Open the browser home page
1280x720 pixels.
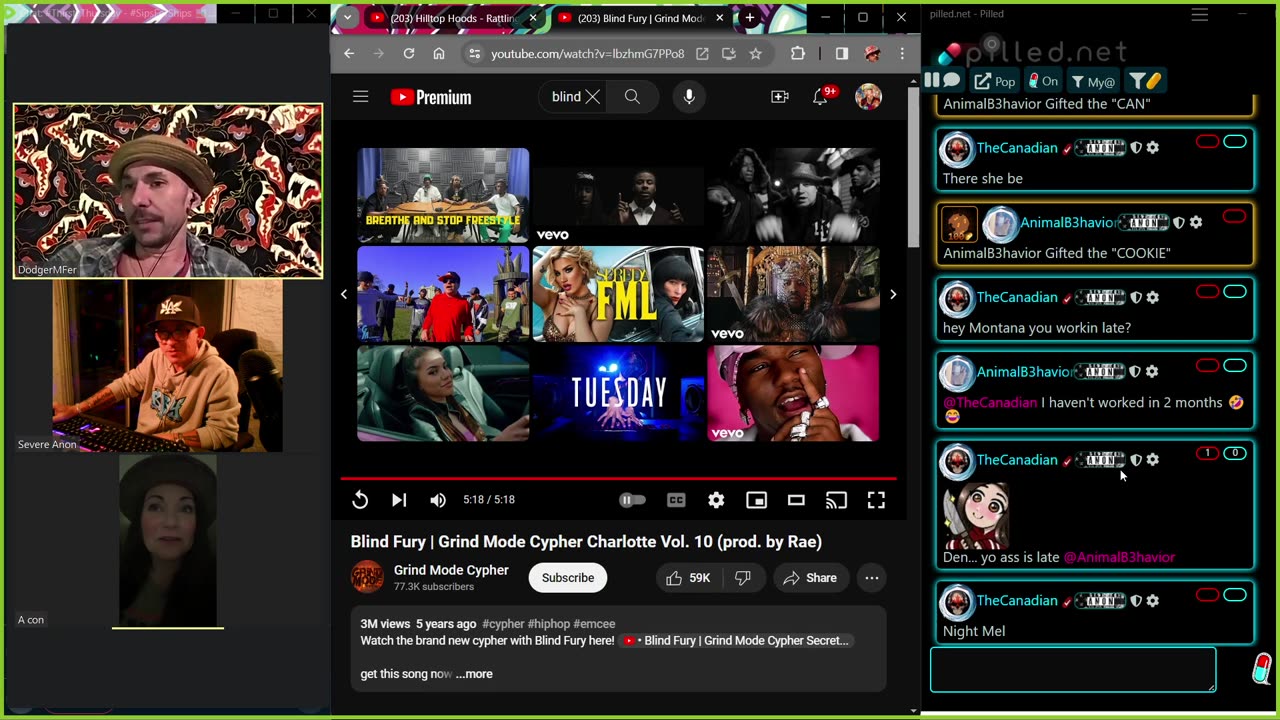point(439,54)
